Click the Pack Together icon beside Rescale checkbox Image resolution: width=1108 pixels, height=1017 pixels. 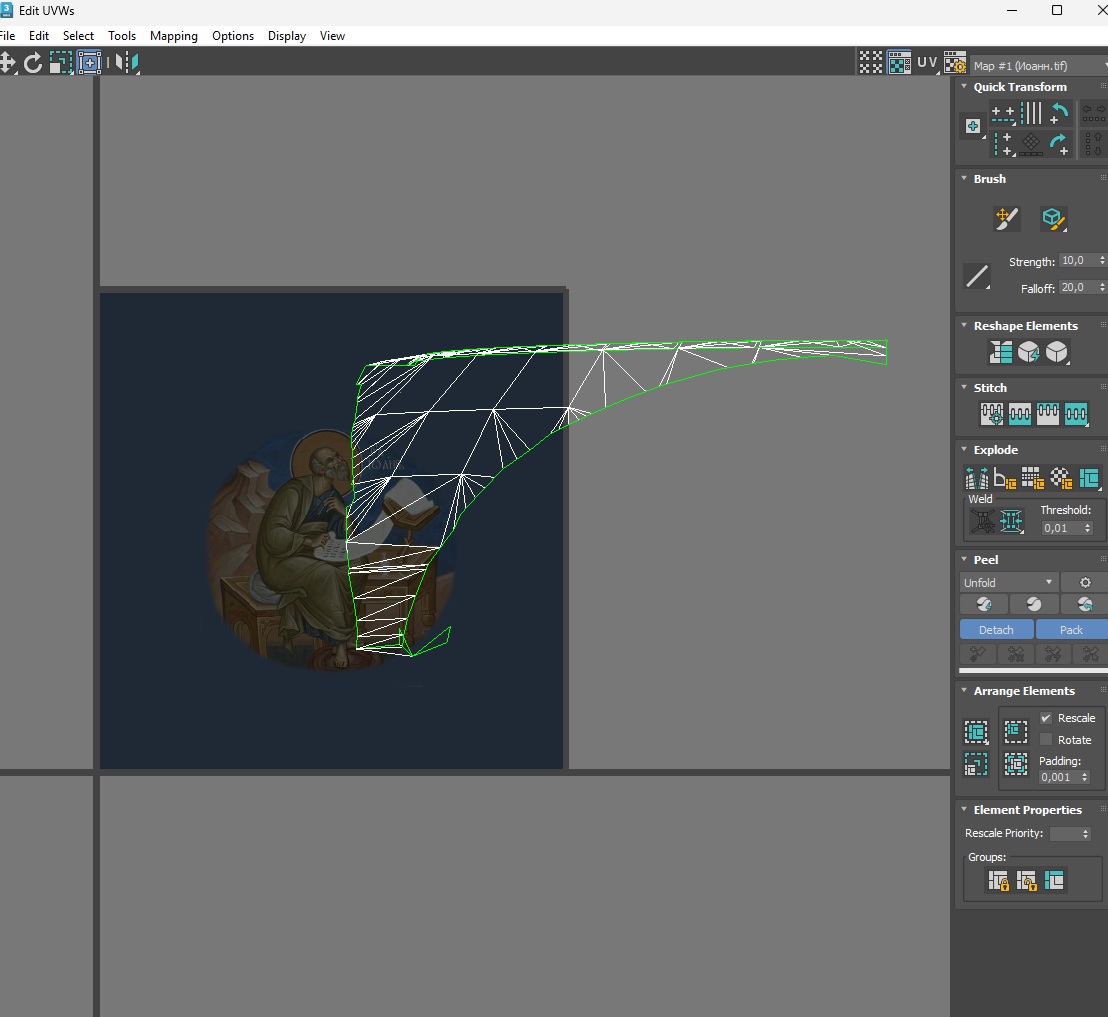coord(1016,731)
